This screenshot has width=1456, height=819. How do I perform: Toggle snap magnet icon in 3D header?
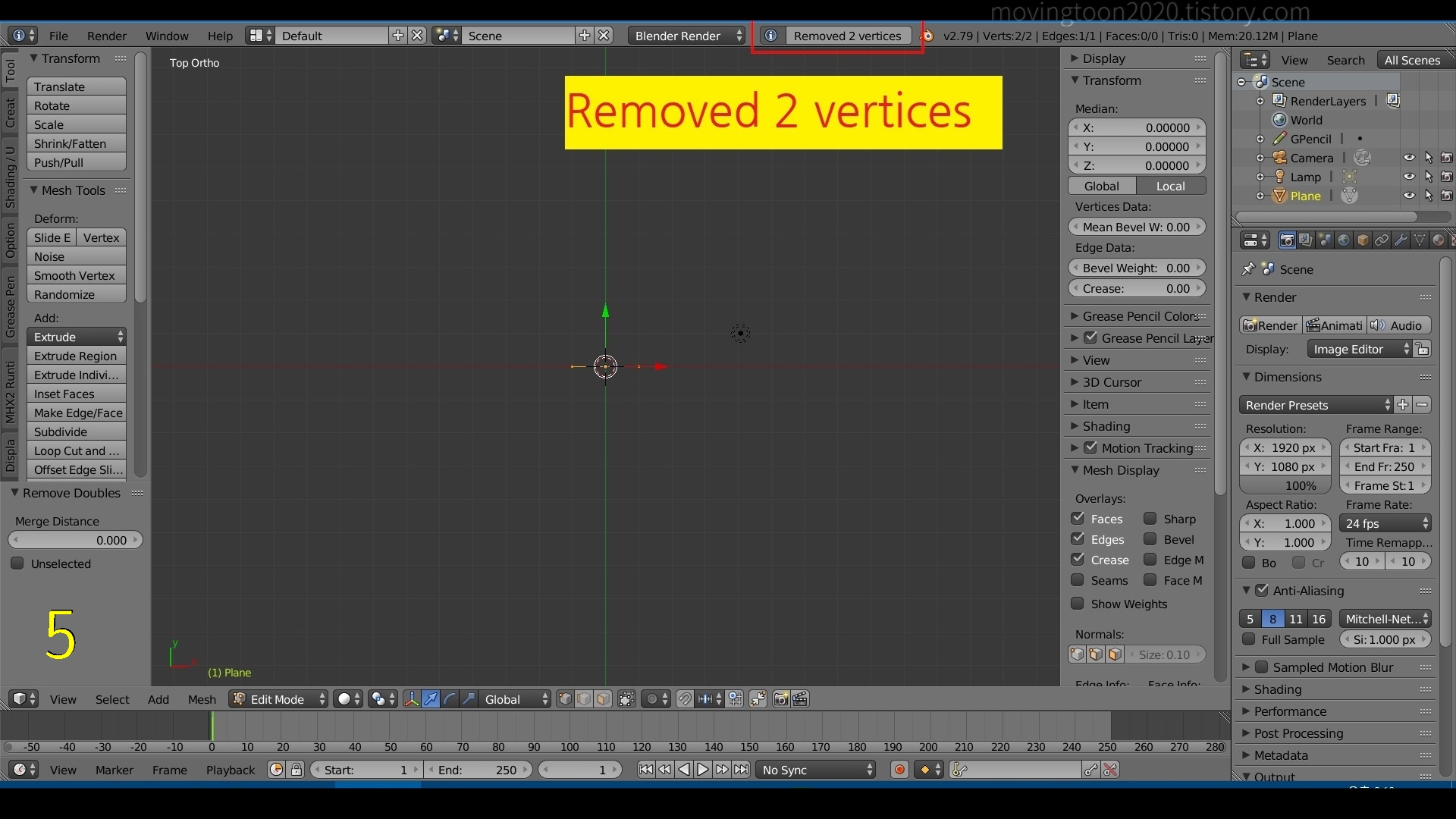(685, 699)
